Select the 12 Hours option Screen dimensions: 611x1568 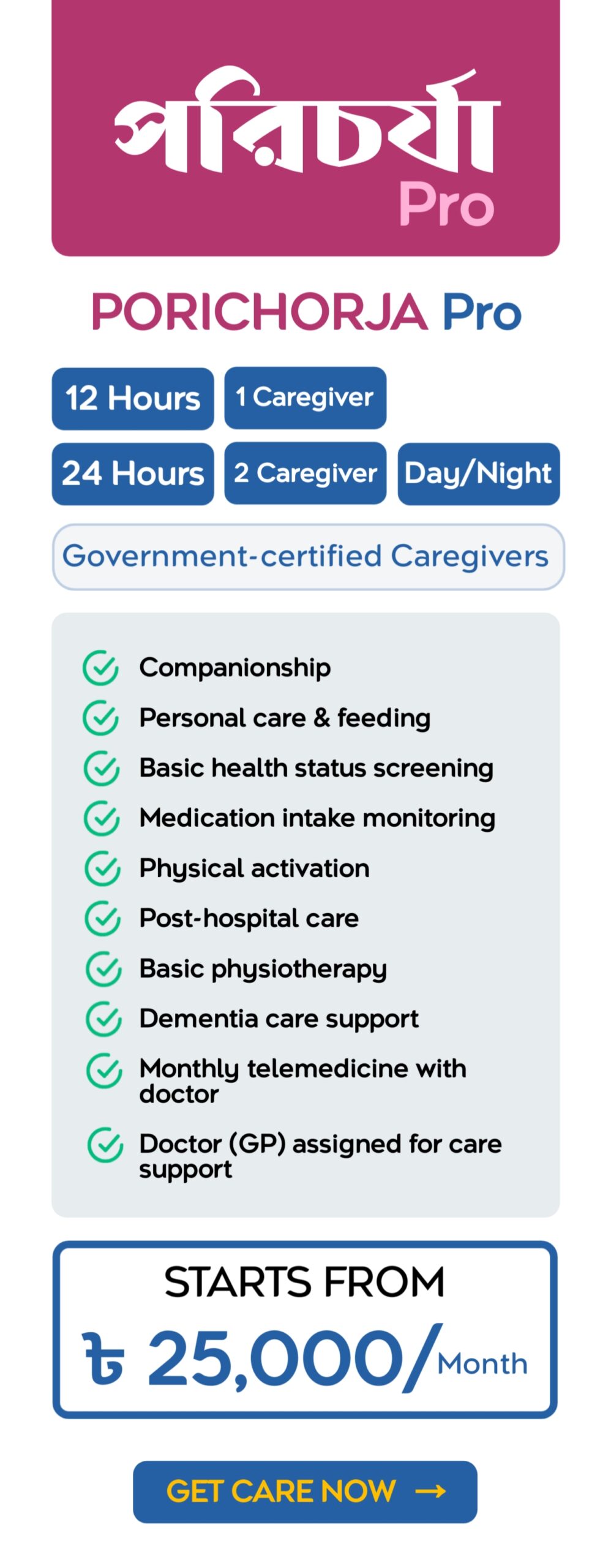(x=133, y=398)
